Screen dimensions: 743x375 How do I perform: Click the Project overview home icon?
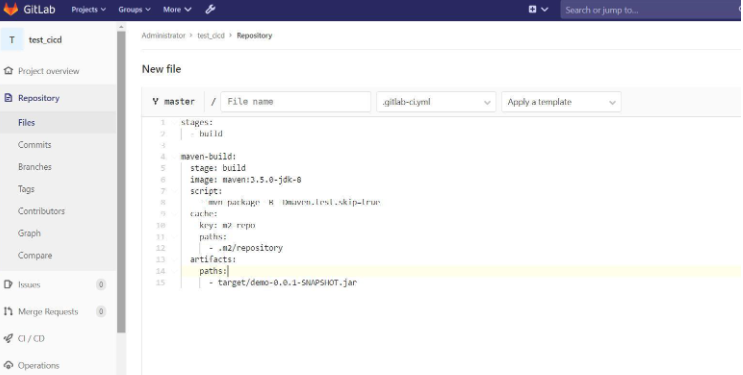(x=8, y=71)
